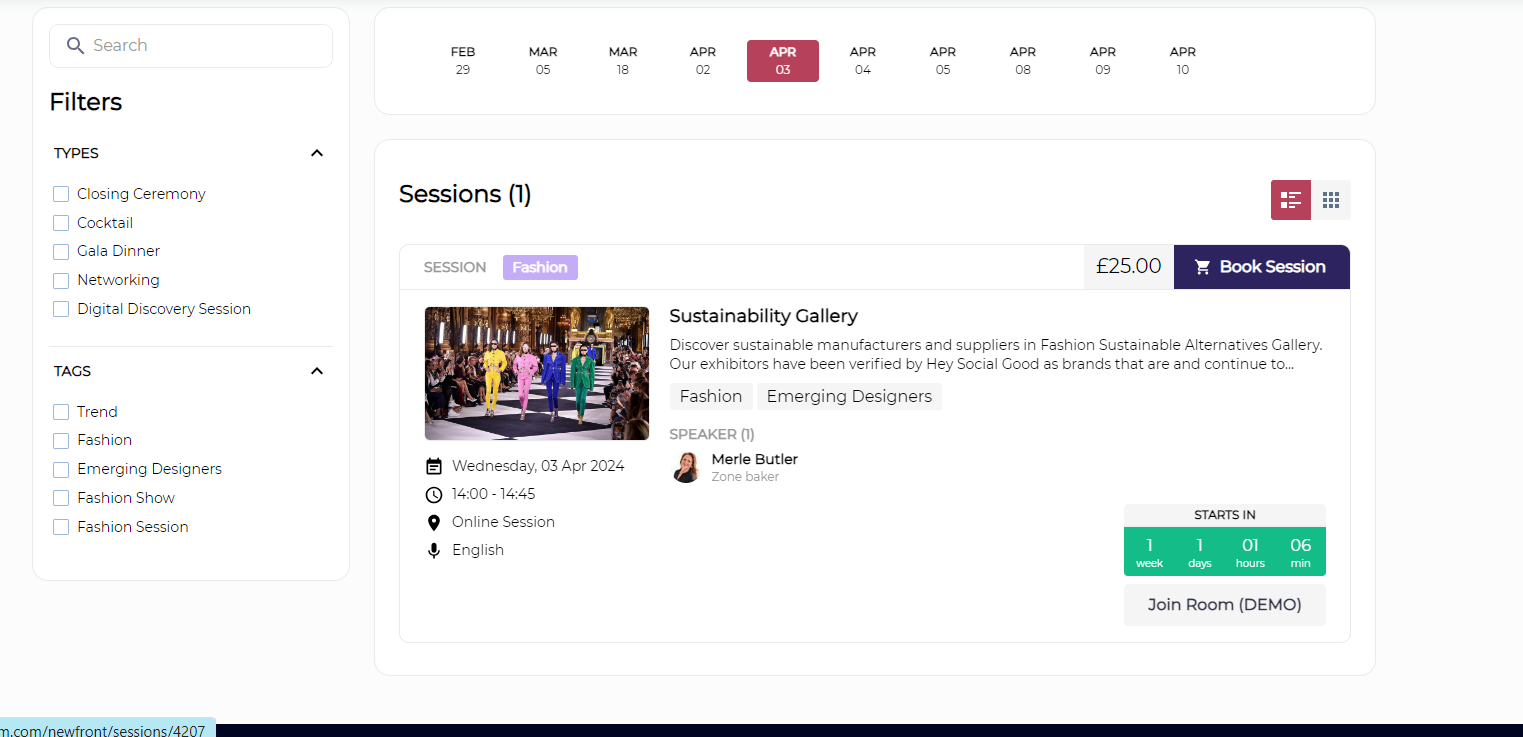Open the Sustainability Gallery runway thumbnail
The width and height of the screenshot is (1523, 737).
[x=536, y=373]
